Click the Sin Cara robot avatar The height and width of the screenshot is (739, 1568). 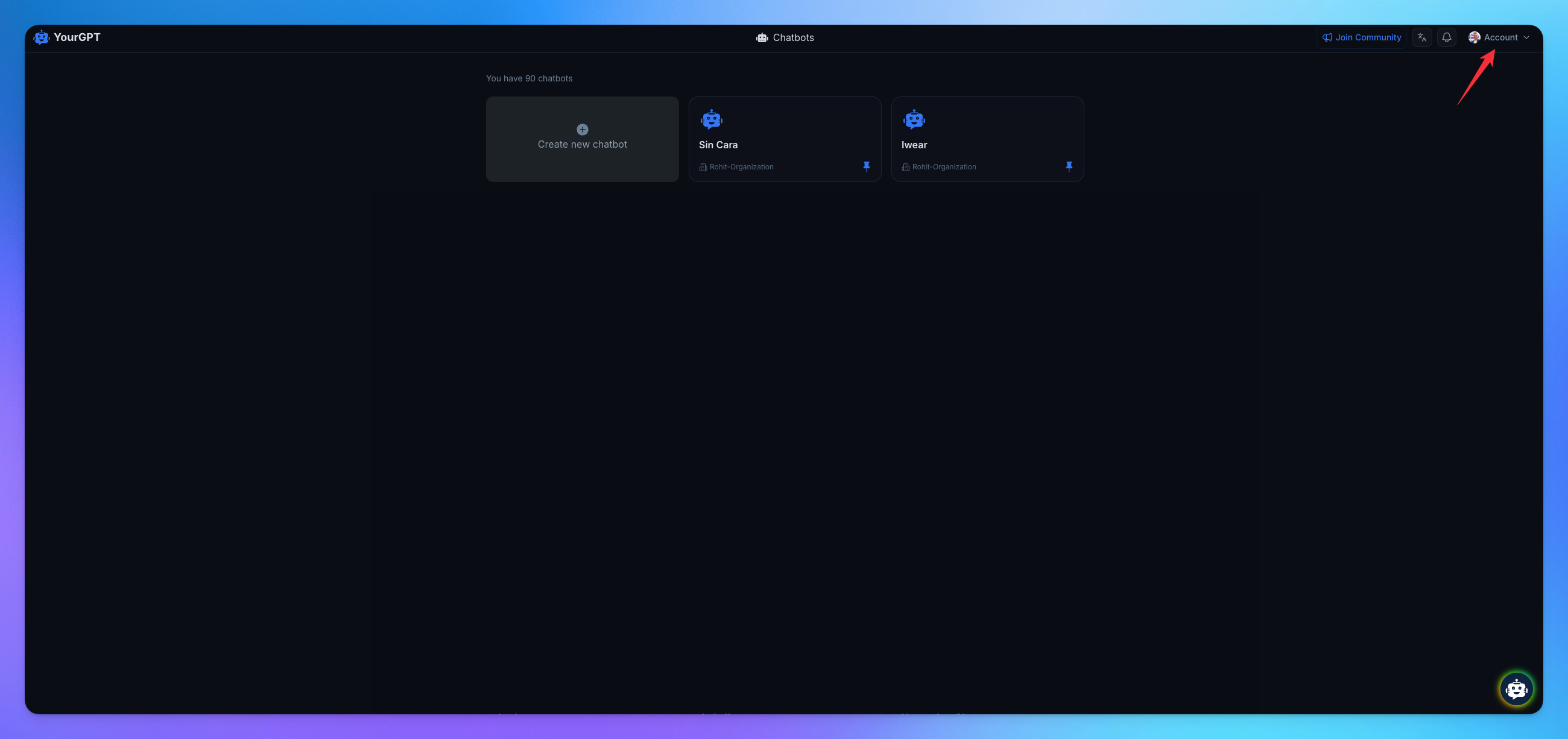pos(711,119)
